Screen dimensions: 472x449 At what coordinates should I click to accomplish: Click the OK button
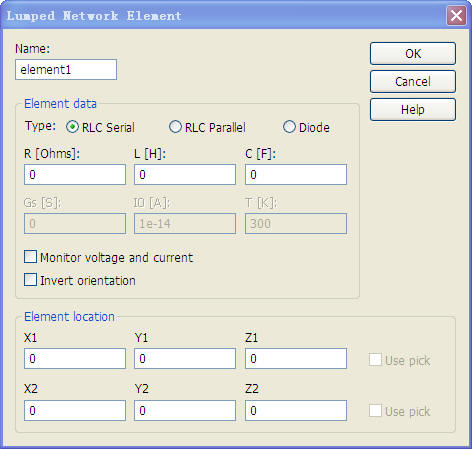(x=413, y=53)
